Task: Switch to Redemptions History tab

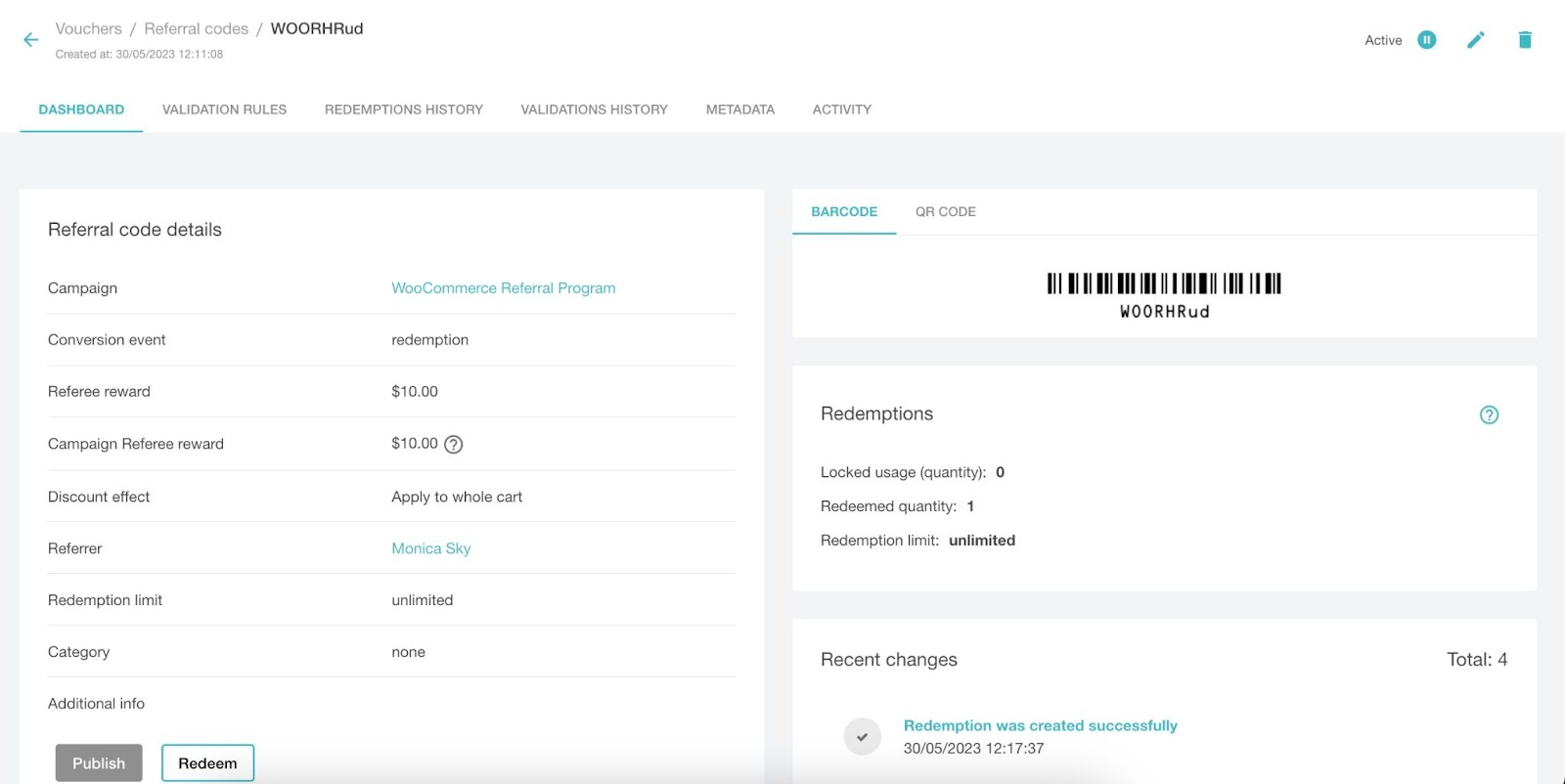Action: 403,109
